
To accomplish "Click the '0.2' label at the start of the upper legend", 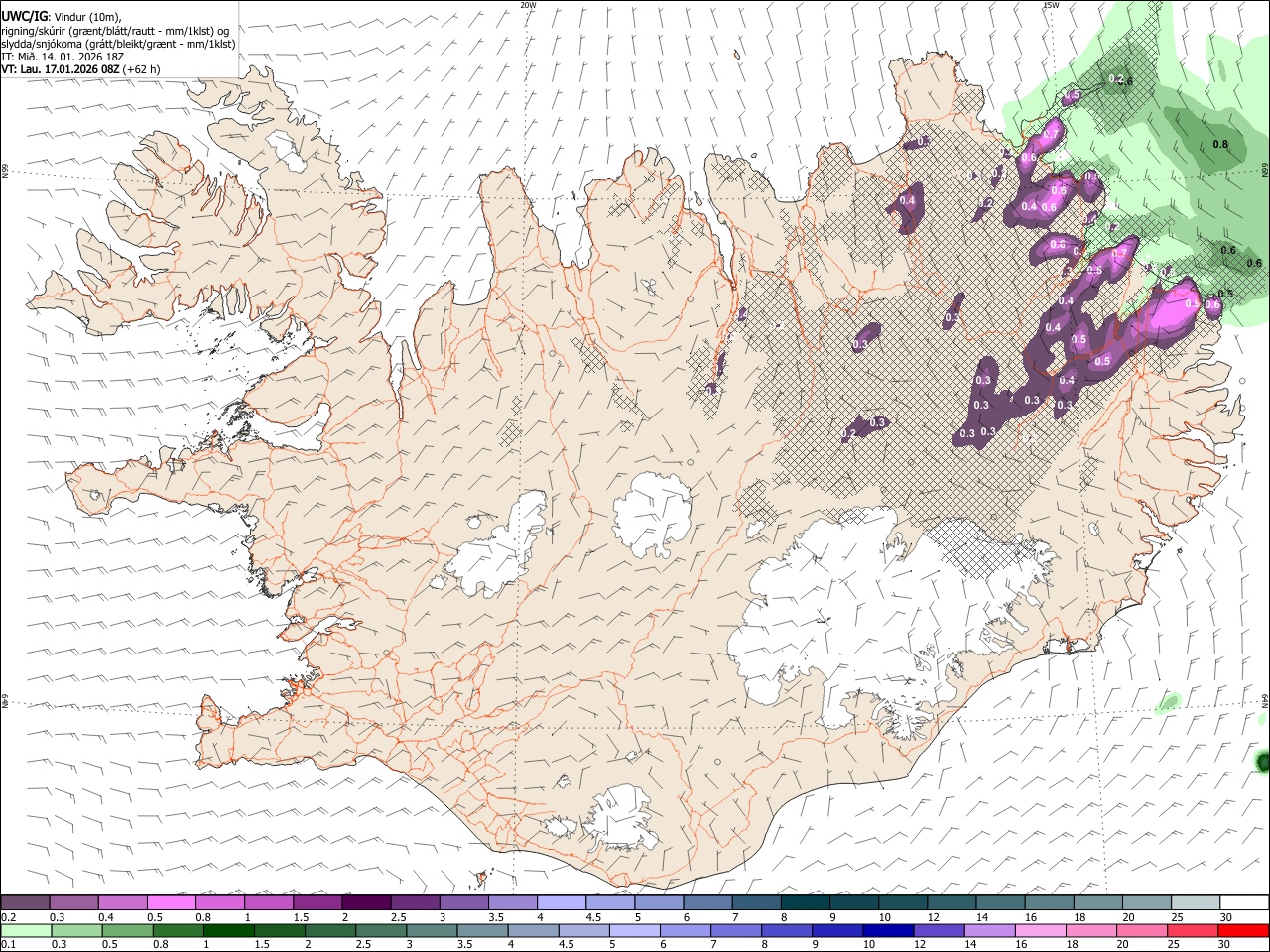I will click(x=8, y=917).
